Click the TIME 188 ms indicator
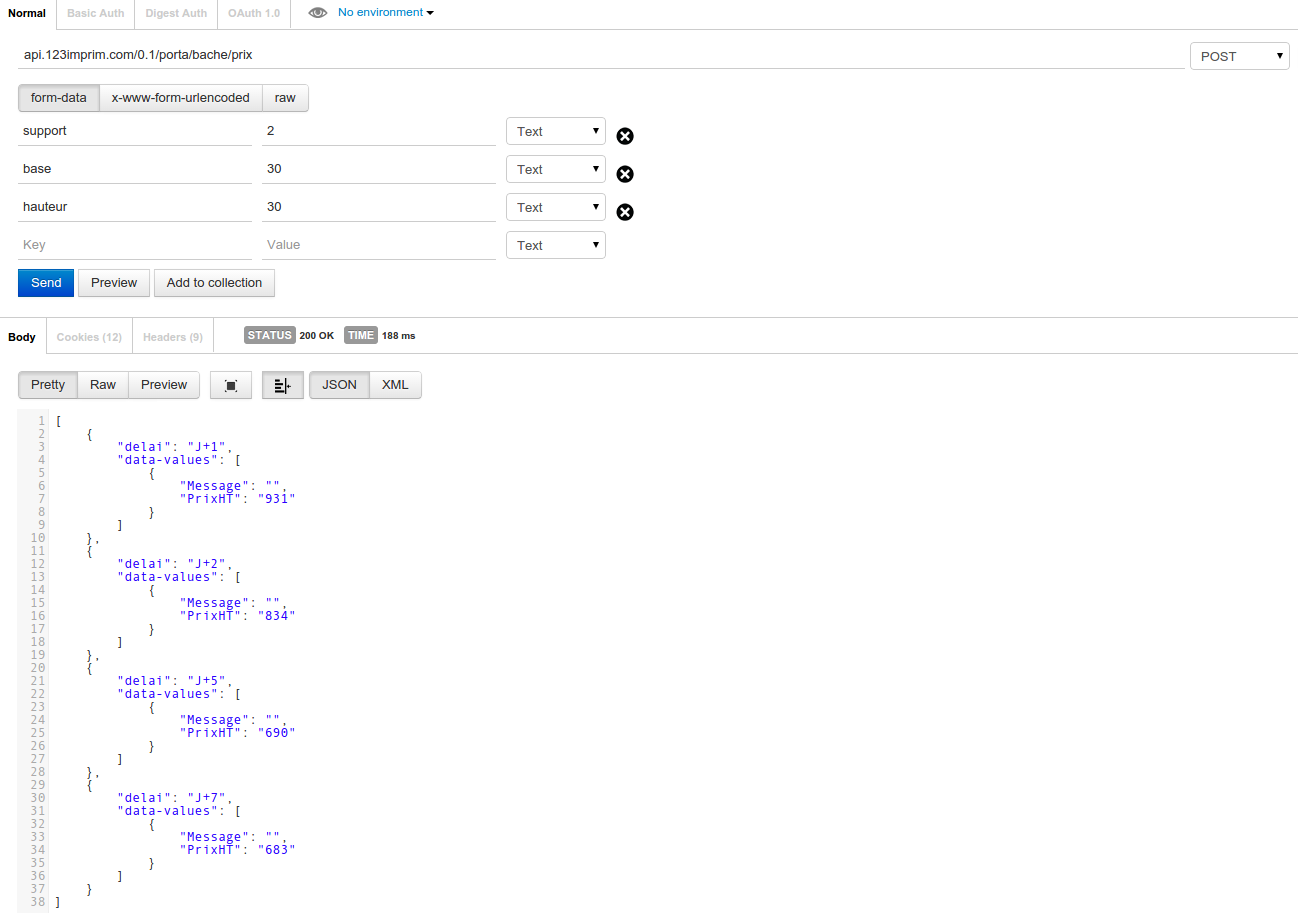 coord(380,336)
